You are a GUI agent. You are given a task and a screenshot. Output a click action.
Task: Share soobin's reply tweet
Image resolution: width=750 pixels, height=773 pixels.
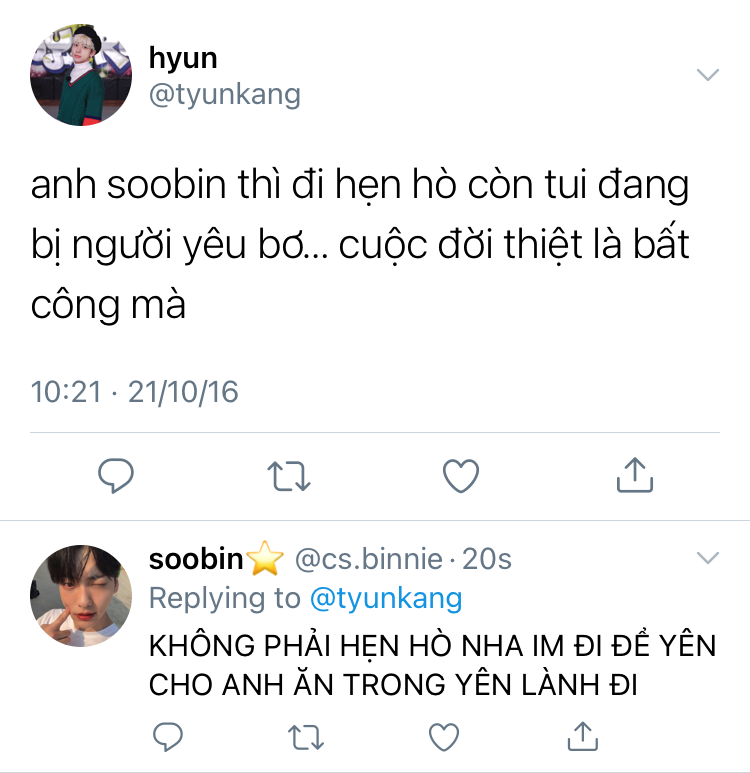[583, 736]
